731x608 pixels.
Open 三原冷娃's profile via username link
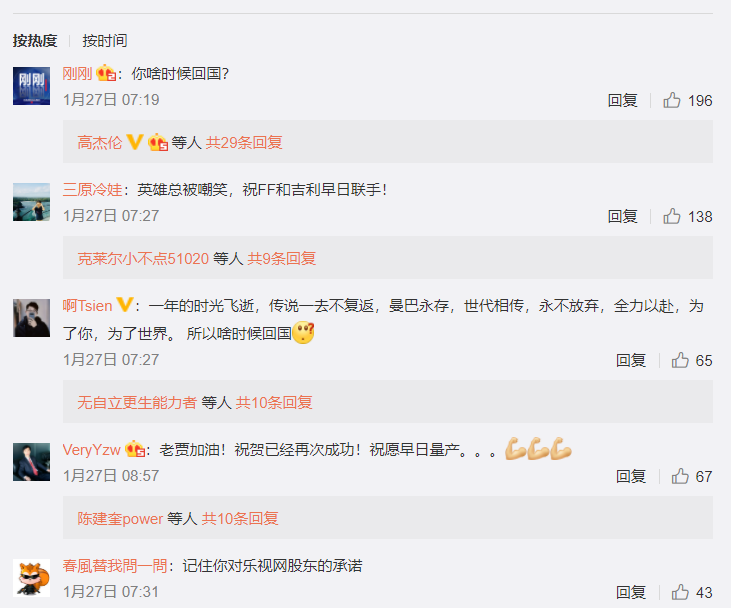(x=92, y=190)
